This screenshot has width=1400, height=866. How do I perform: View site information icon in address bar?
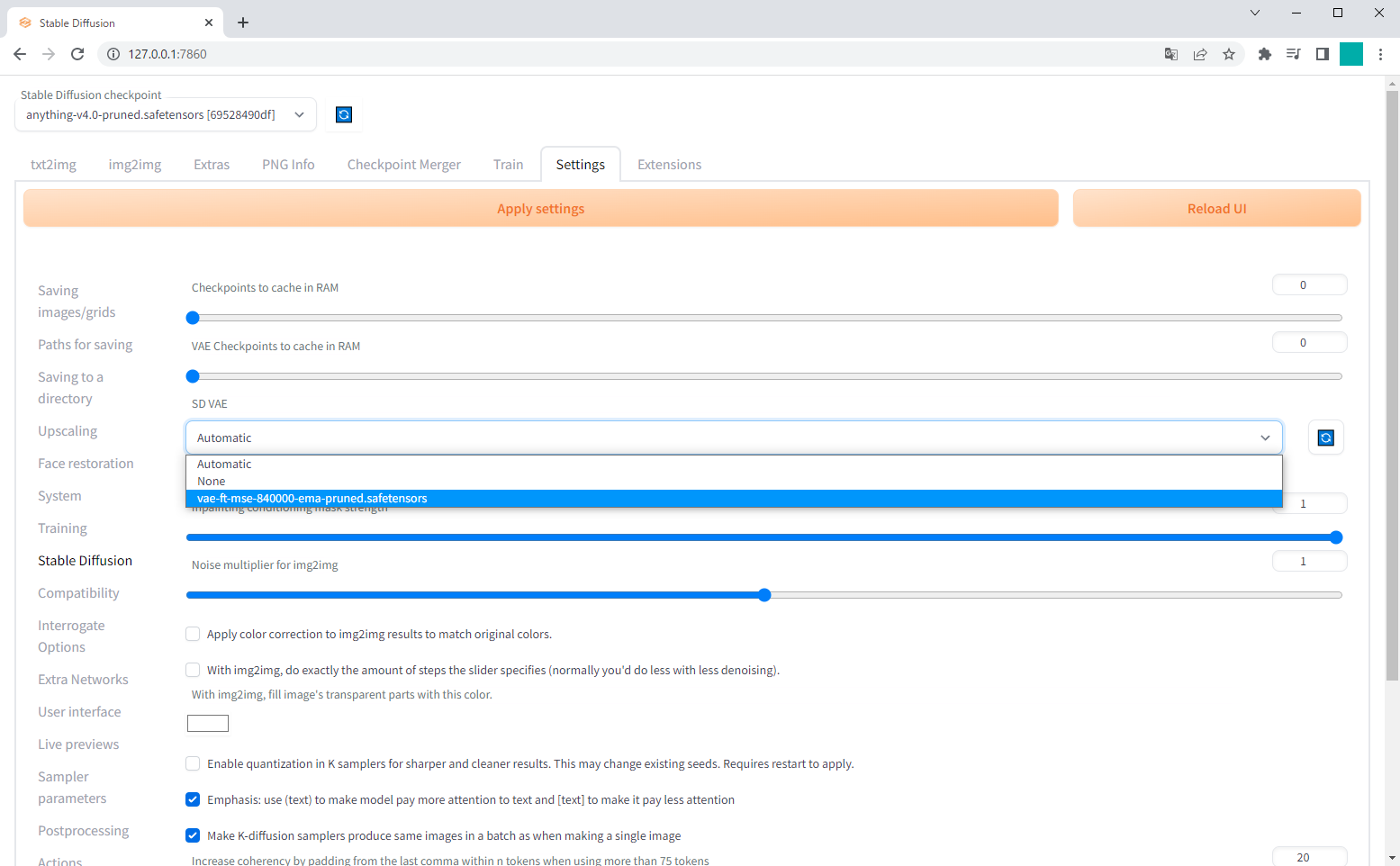pos(113,54)
